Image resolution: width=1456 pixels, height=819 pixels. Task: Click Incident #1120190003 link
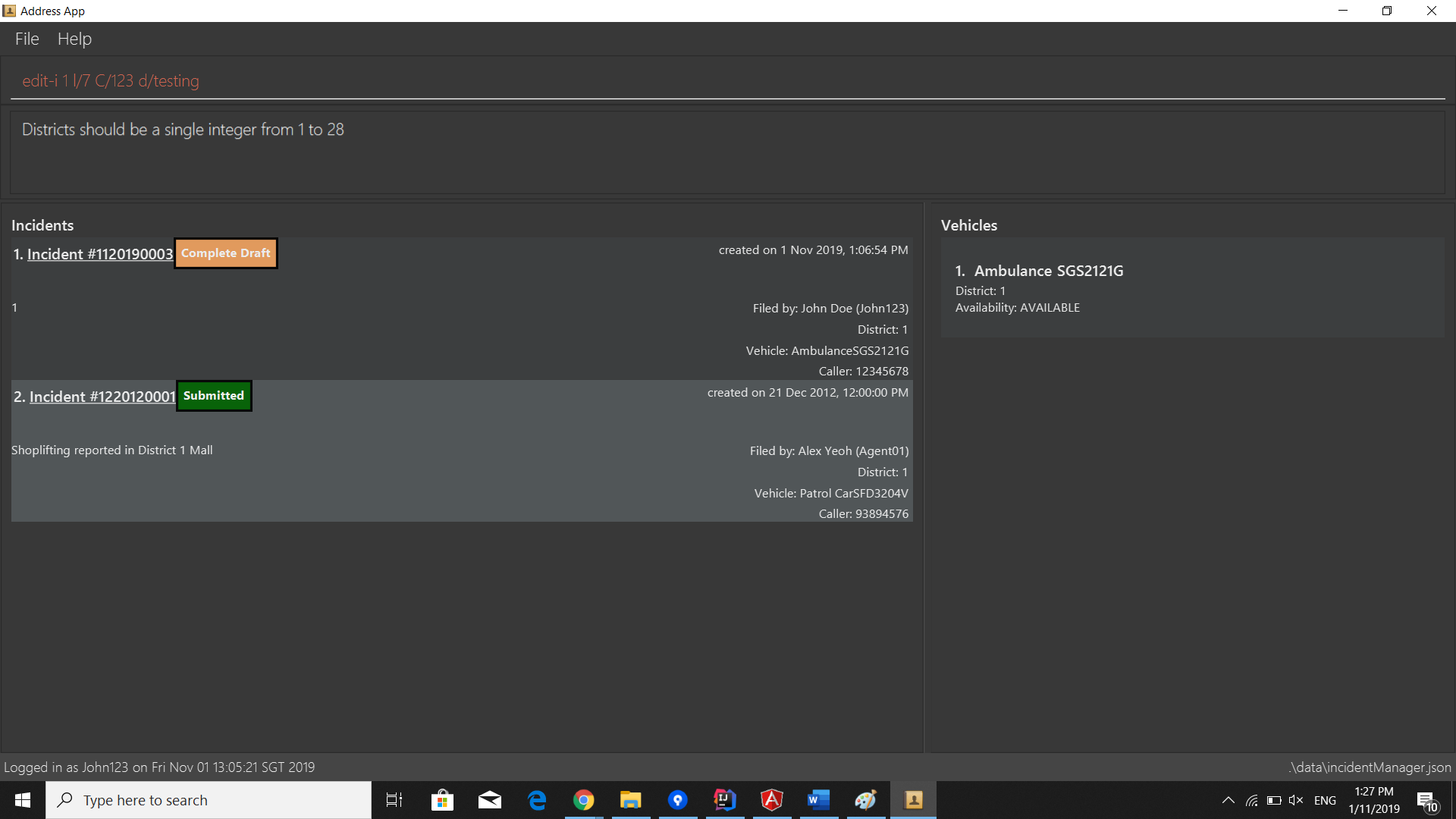point(100,254)
